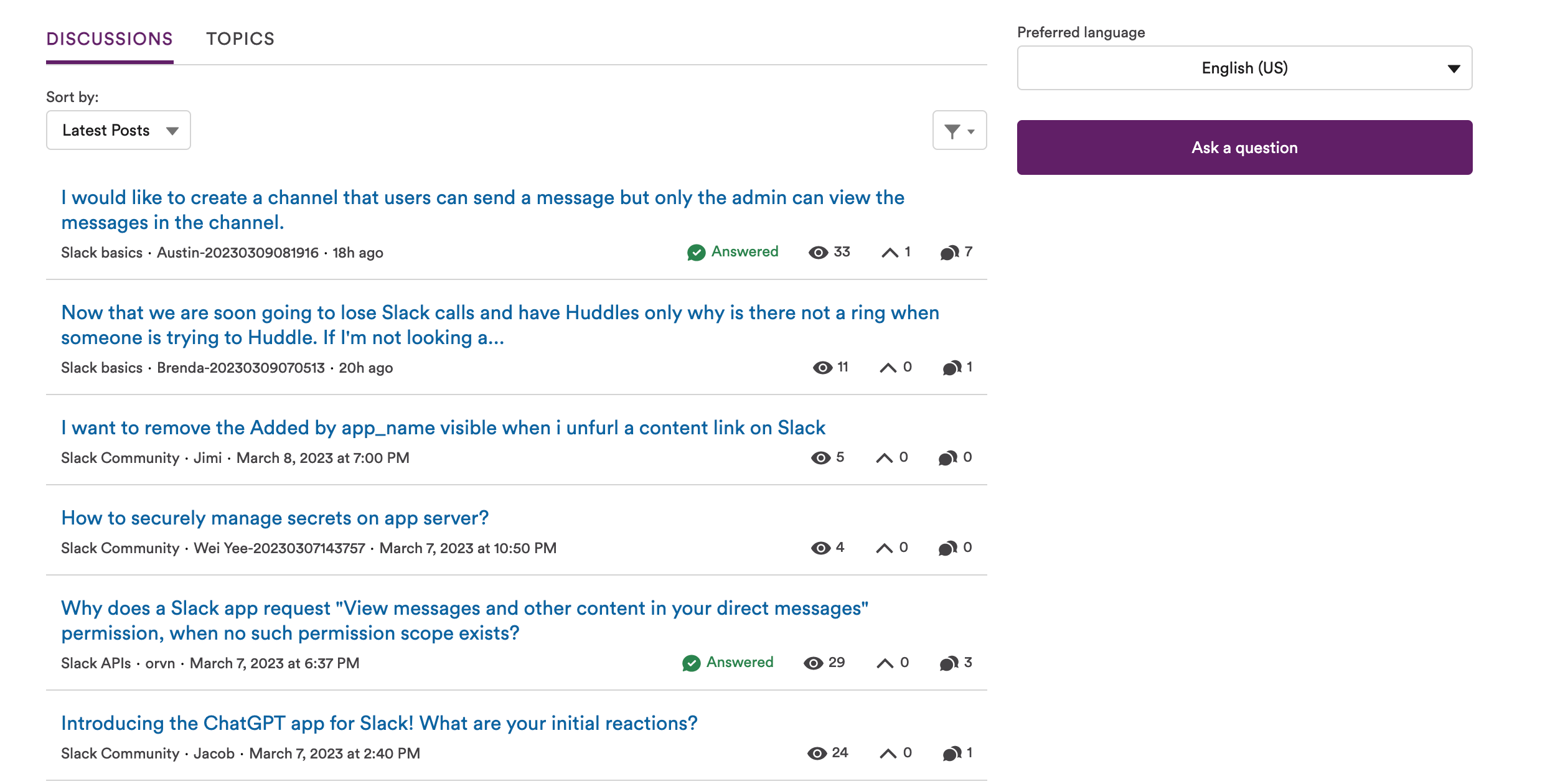Open the Preferred language English (US) selector

(x=1244, y=68)
